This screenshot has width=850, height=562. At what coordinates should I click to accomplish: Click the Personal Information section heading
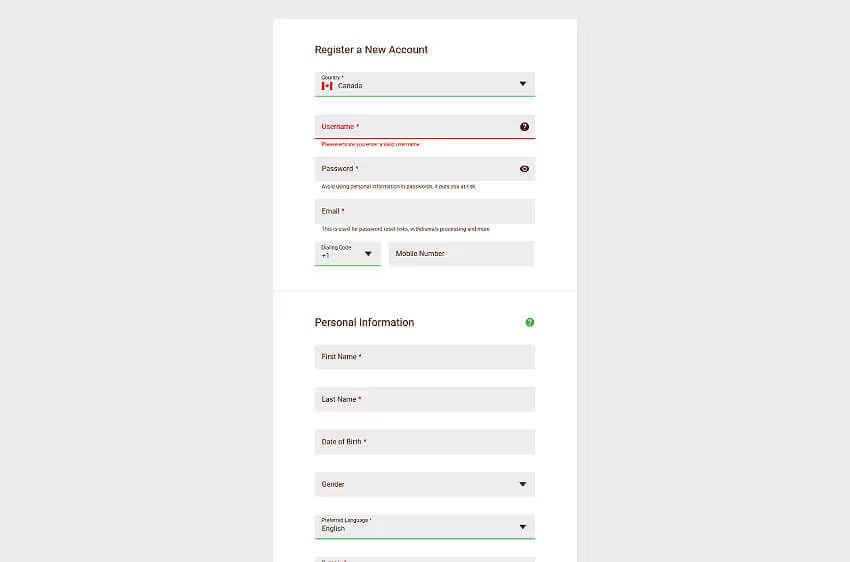(364, 322)
